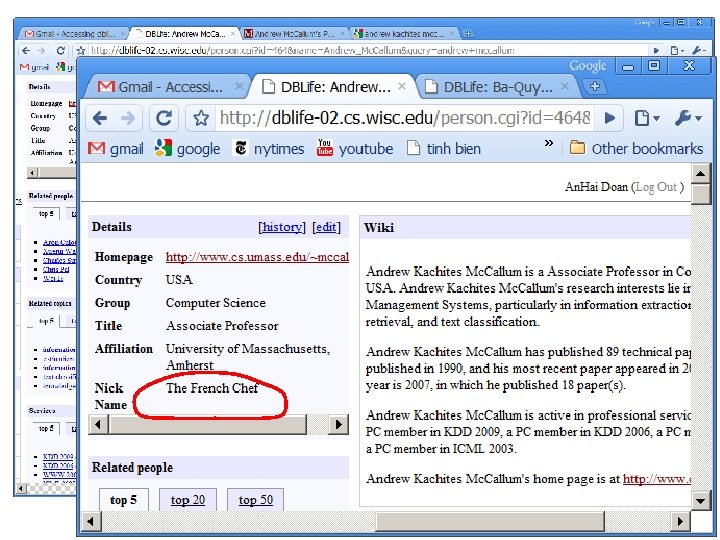Open Other bookmarks folder
Screen dimensions: 720x540
pyautogui.click(x=636, y=148)
